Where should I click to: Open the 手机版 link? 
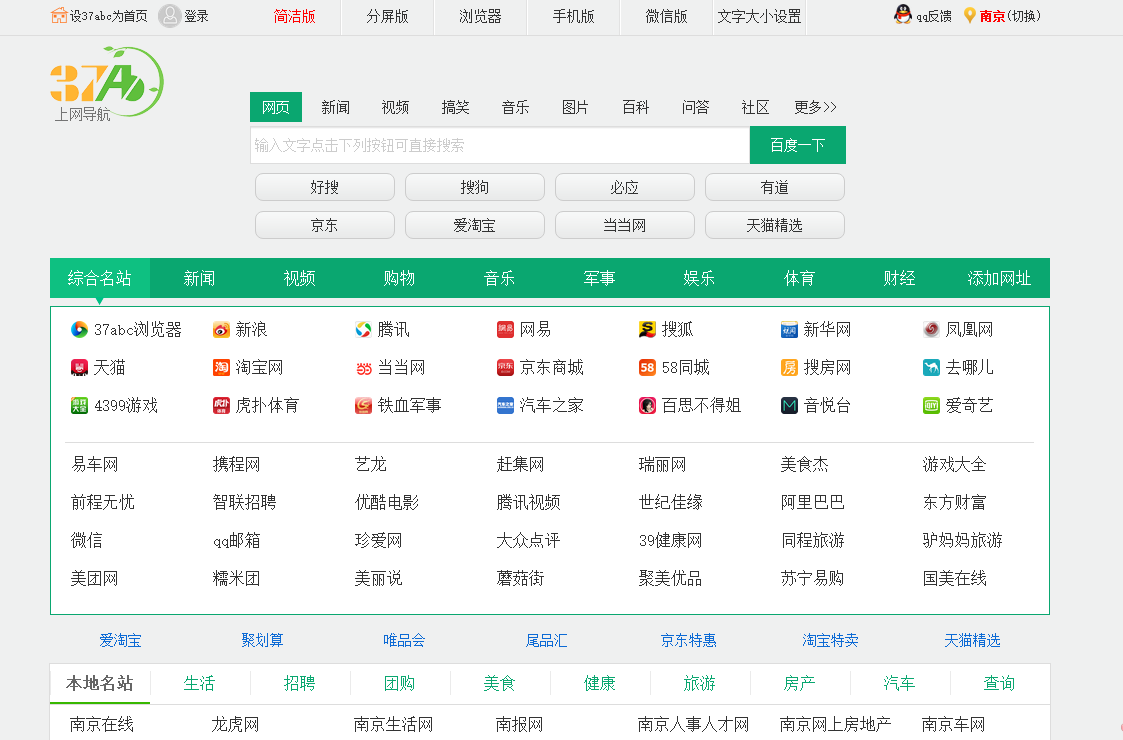(x=573, y=16)
